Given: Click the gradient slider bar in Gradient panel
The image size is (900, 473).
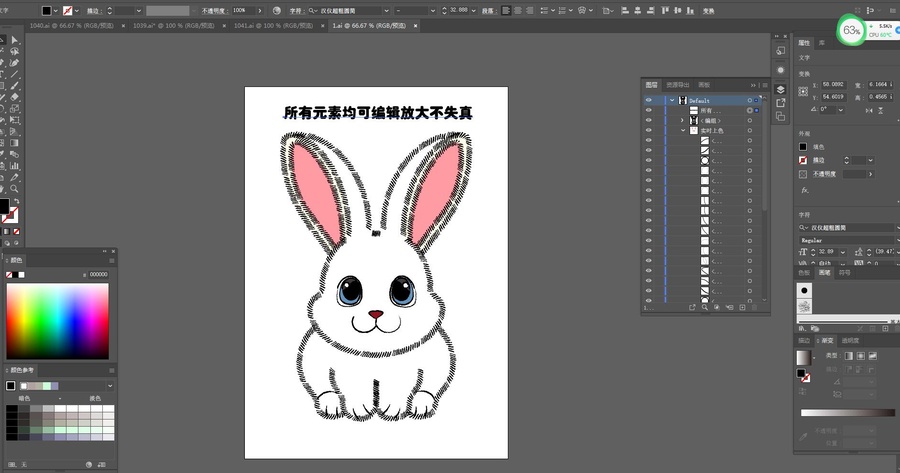Looking at the screenshot, I should point(848,413).
